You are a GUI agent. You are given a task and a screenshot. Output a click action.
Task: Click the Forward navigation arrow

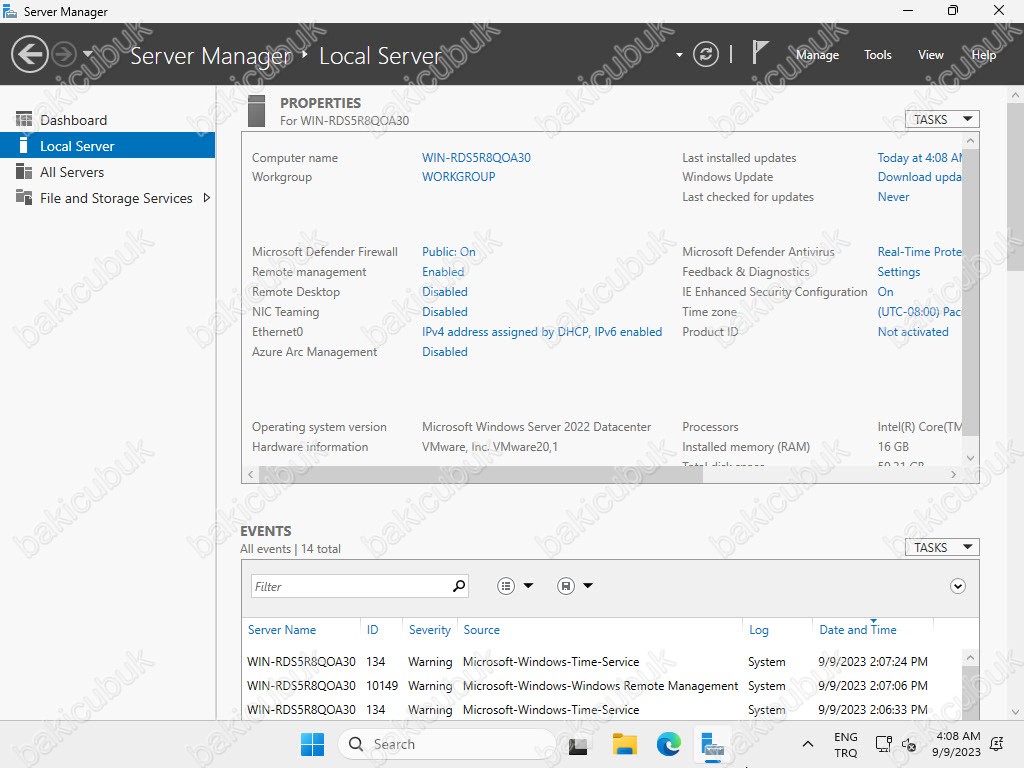(64, 54)
